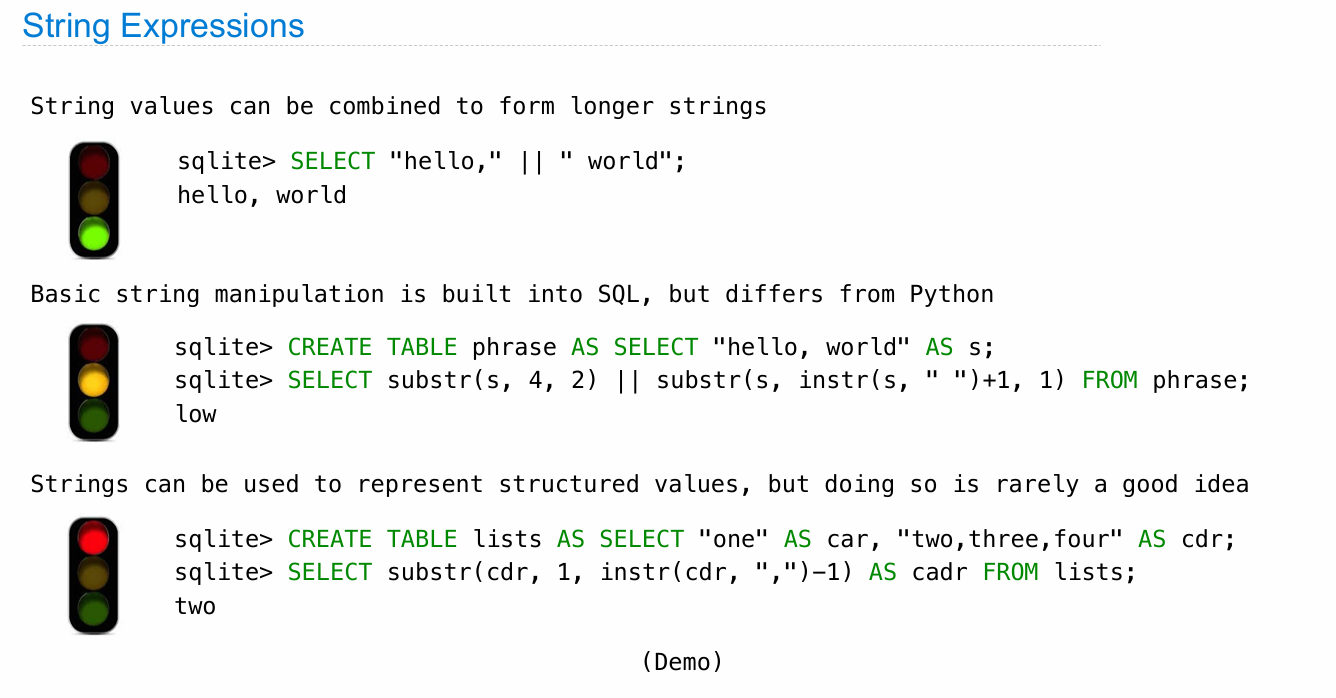Click the dim green bulb in the red-lit traffic light
The width and height of the screenshot is (1336, 698).
94,609
